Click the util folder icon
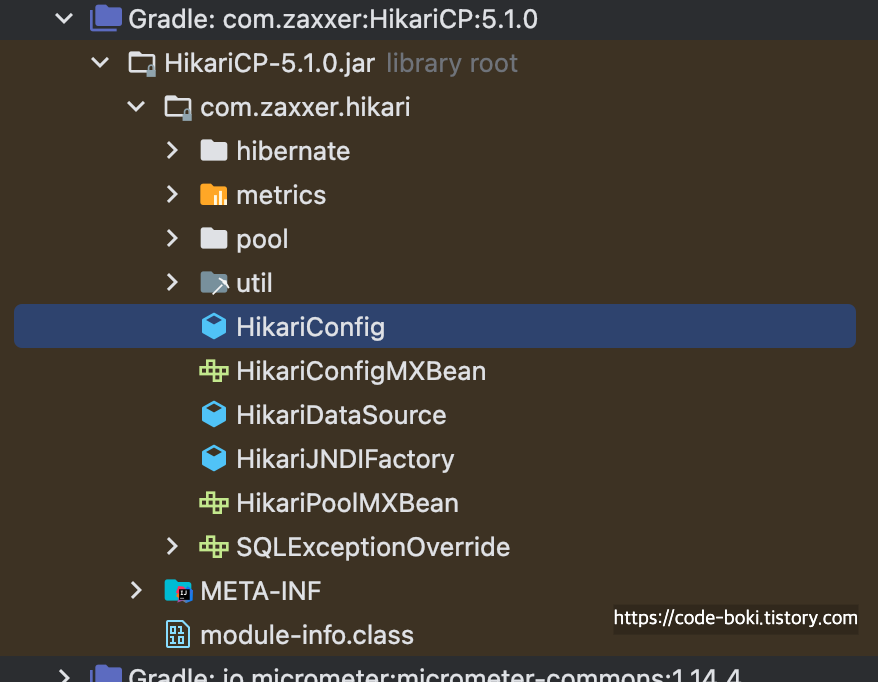The width and height of the screenshot is (878, 682). point(214,283)
